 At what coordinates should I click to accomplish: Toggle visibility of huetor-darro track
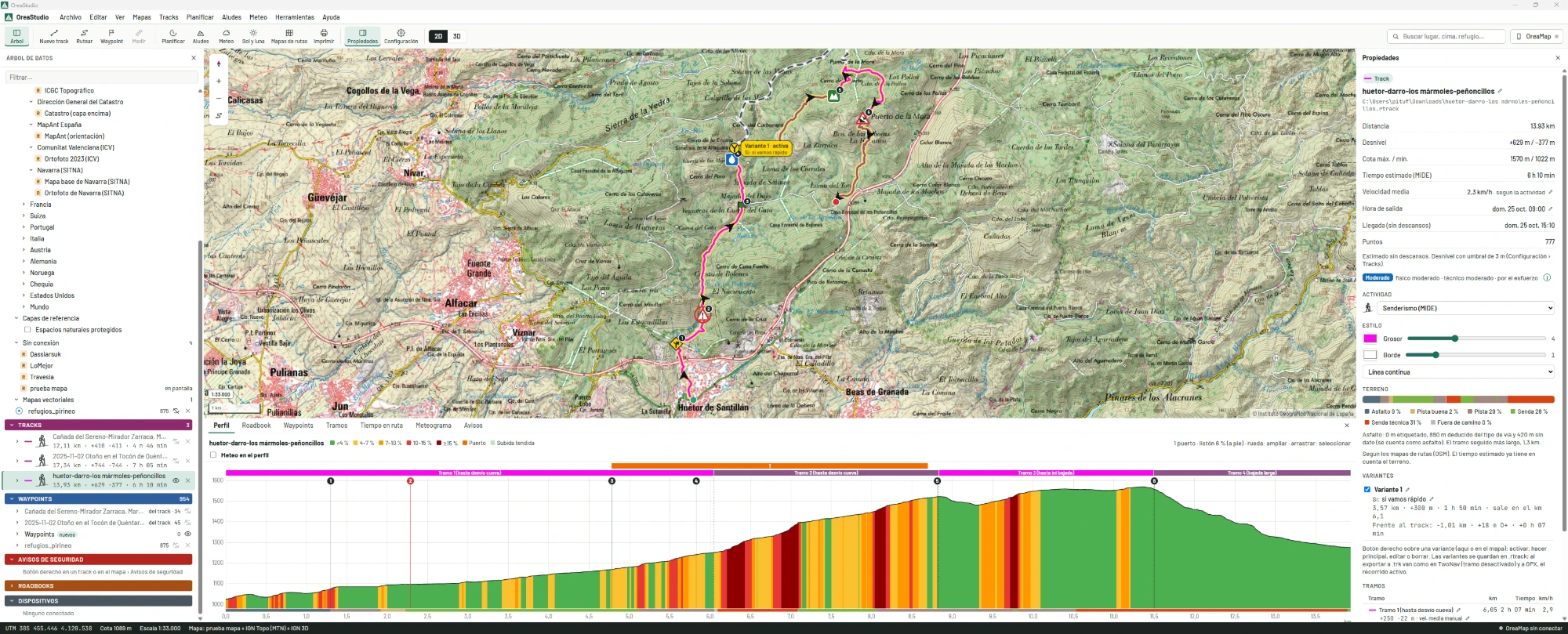tap(176, 480)
